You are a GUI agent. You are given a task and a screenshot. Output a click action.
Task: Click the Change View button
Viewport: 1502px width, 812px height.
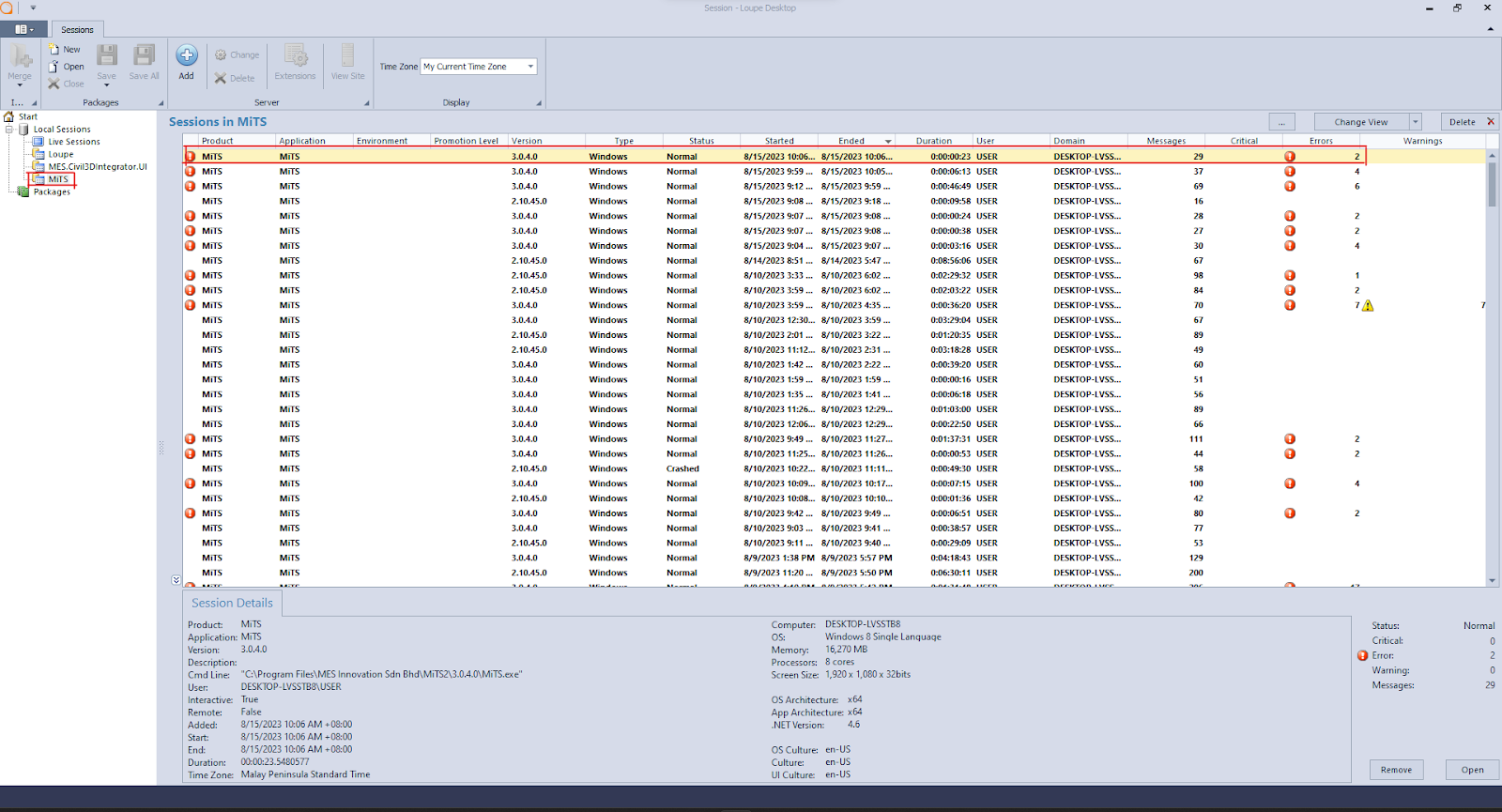[1360, 122]
